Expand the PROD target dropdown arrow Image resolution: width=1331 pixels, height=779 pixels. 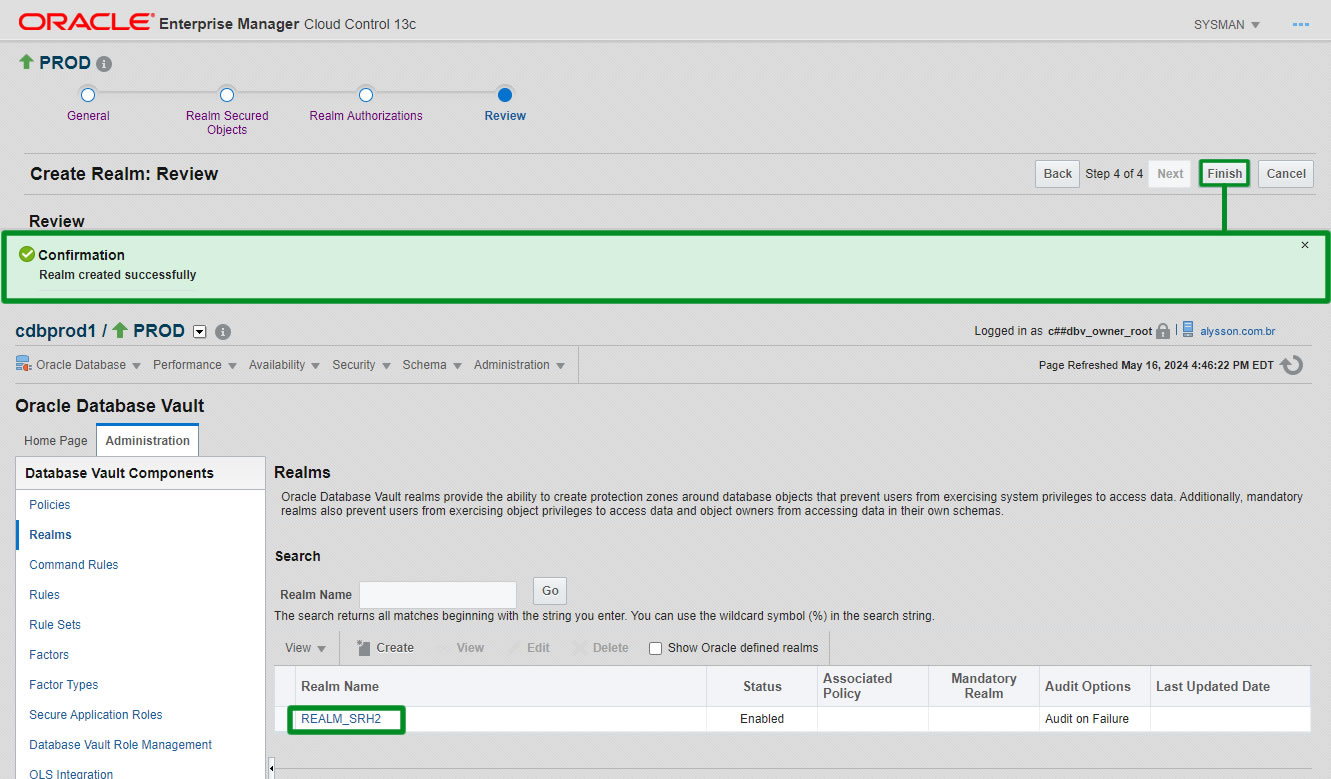(199, 332)
